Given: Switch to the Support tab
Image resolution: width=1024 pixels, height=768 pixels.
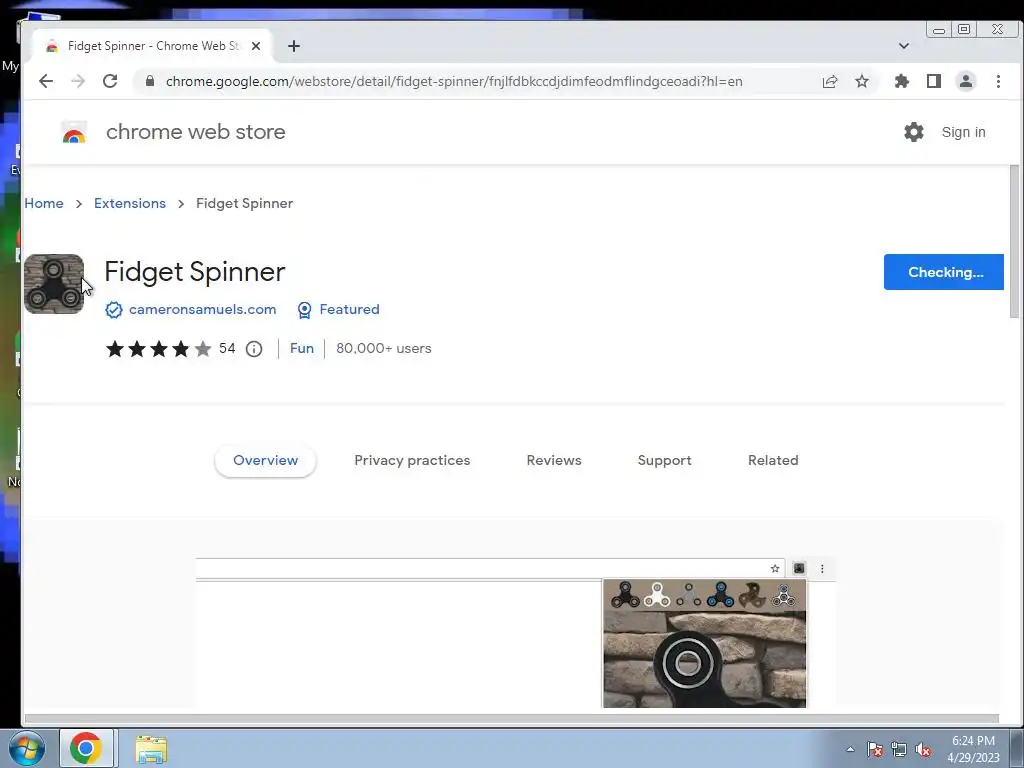Looking at the screenshot, I should (664, 460).
